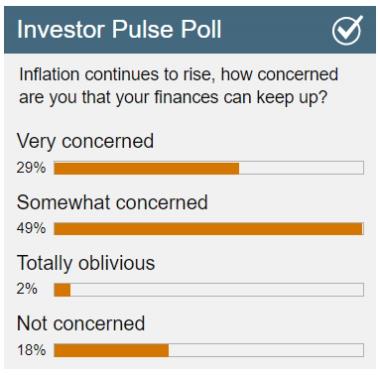Click empty track of Totally oblivious bar
This screenshot has width=380, height=375.
click(217, 290)
